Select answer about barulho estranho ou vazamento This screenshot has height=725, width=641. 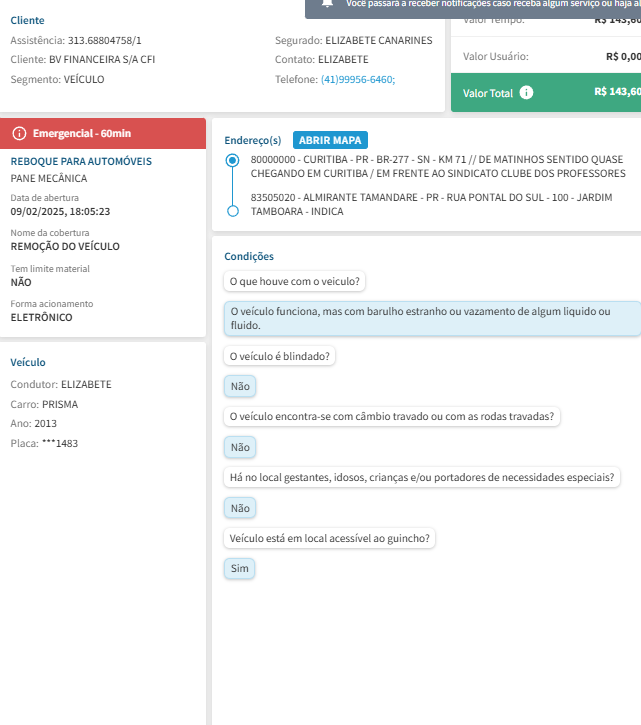coord(432,318)
